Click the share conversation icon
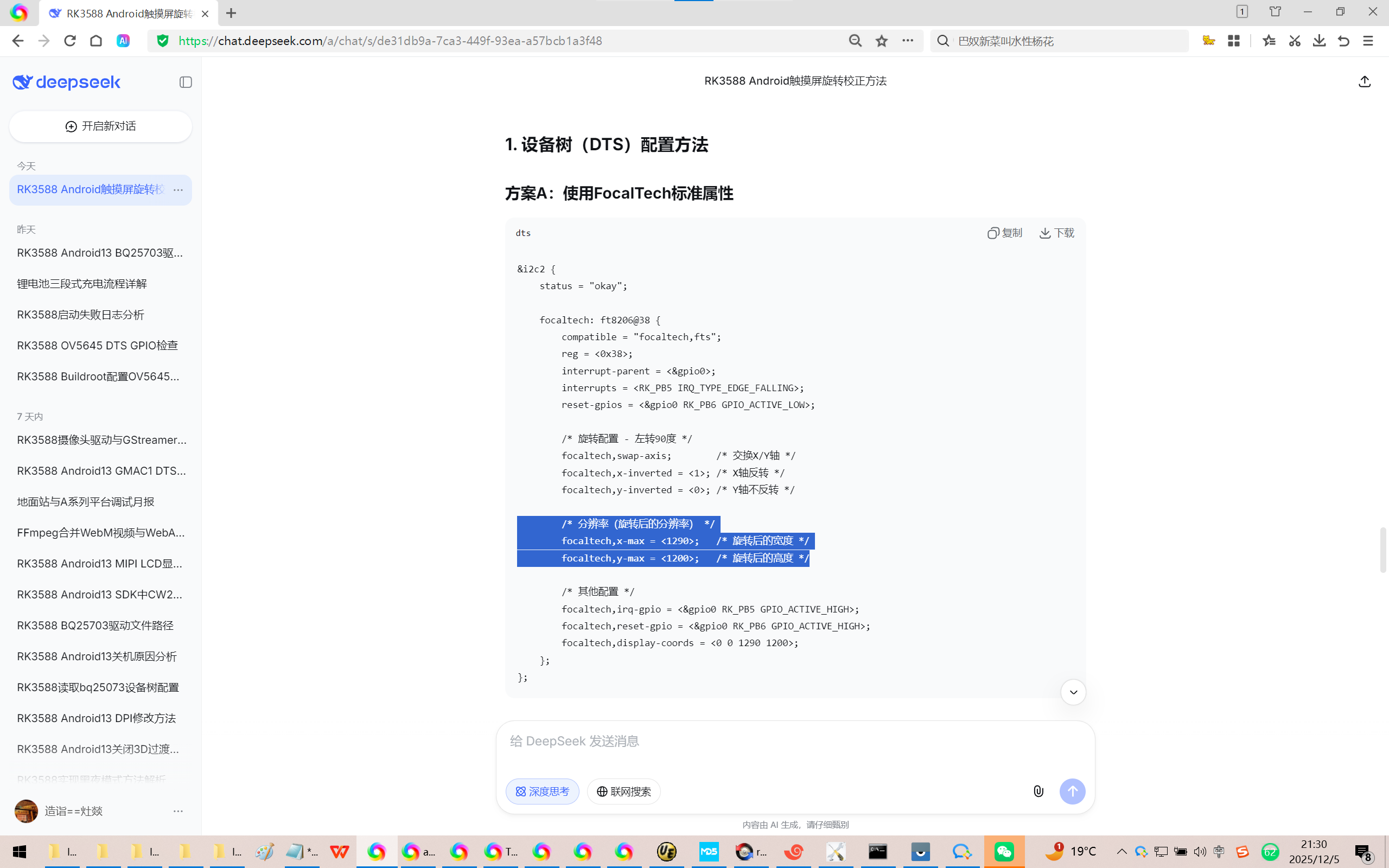Viewport: 1389px width, 868px height. pos(1365,81)
